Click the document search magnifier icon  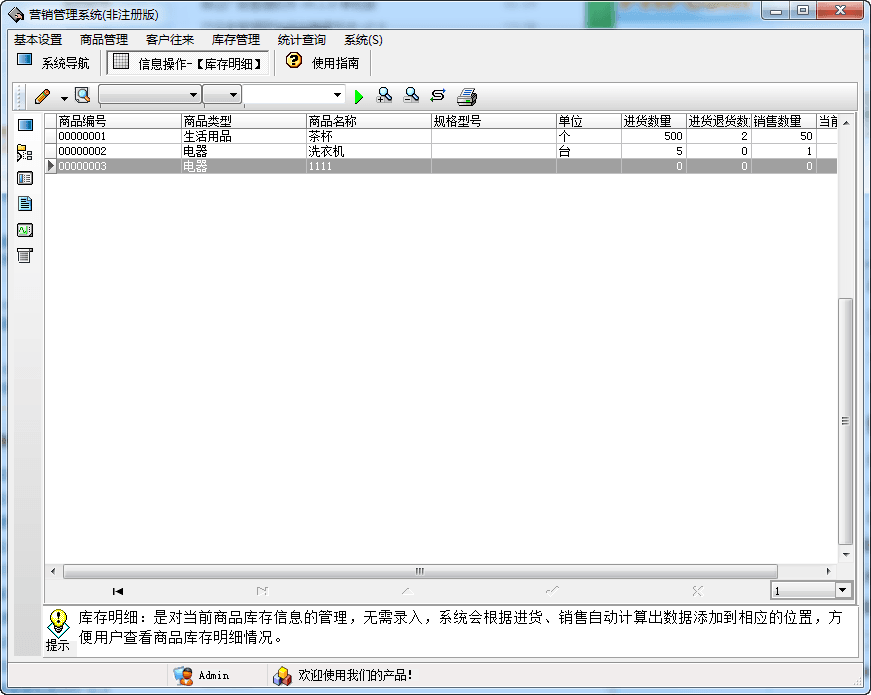pos(83,96)
